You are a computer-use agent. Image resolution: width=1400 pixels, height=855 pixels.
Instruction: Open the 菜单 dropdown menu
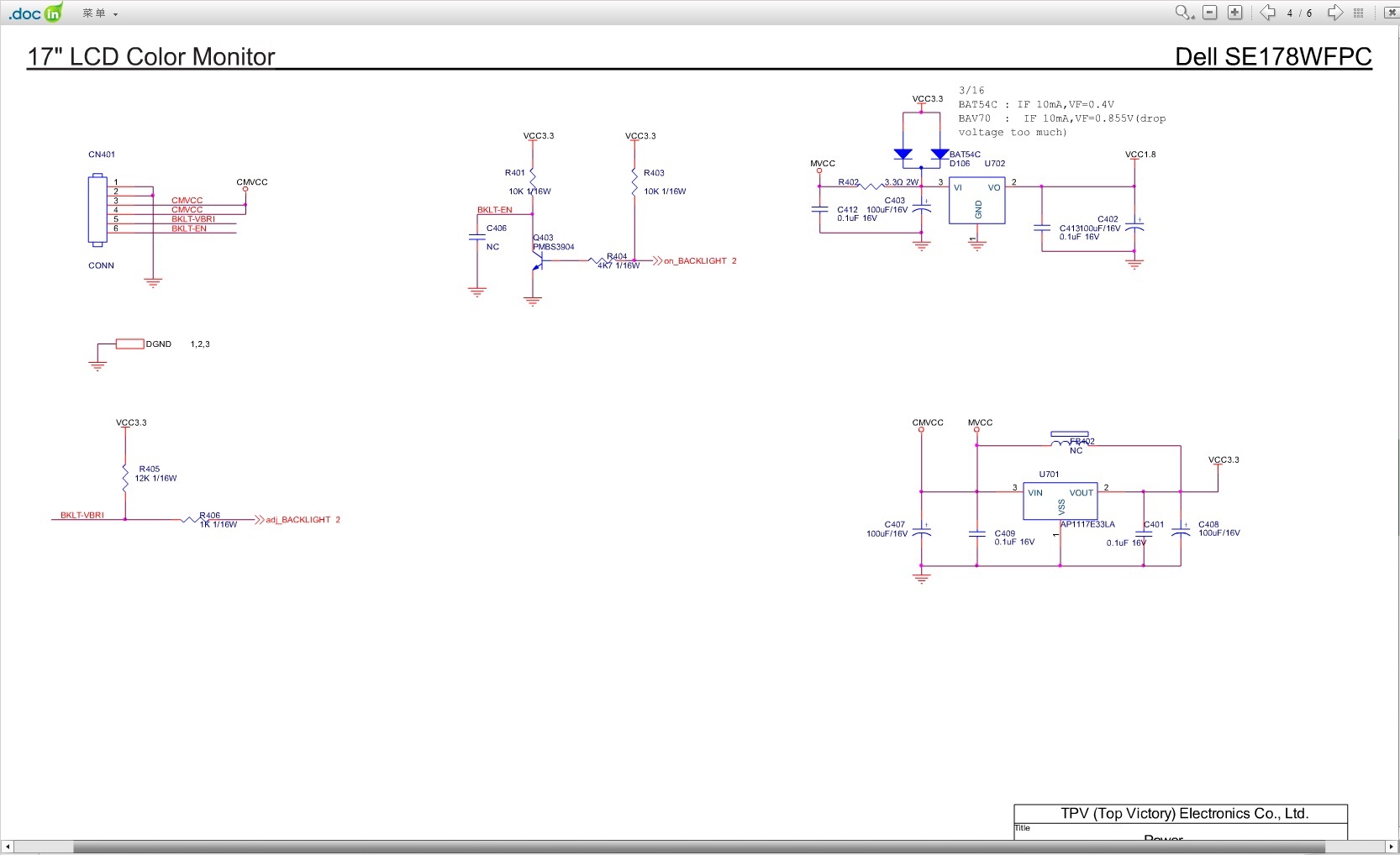pyautogui.click(x=100, y=13)
